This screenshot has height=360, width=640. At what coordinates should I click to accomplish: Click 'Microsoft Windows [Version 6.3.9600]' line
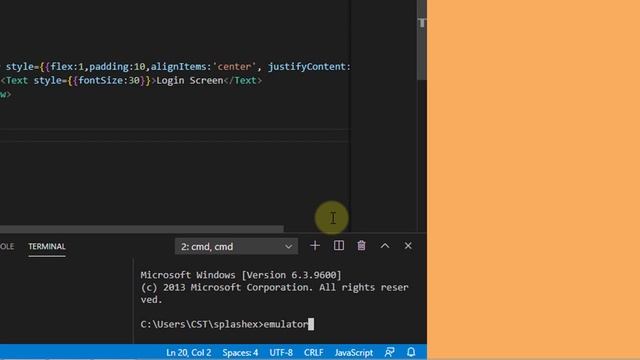(241, 275)
